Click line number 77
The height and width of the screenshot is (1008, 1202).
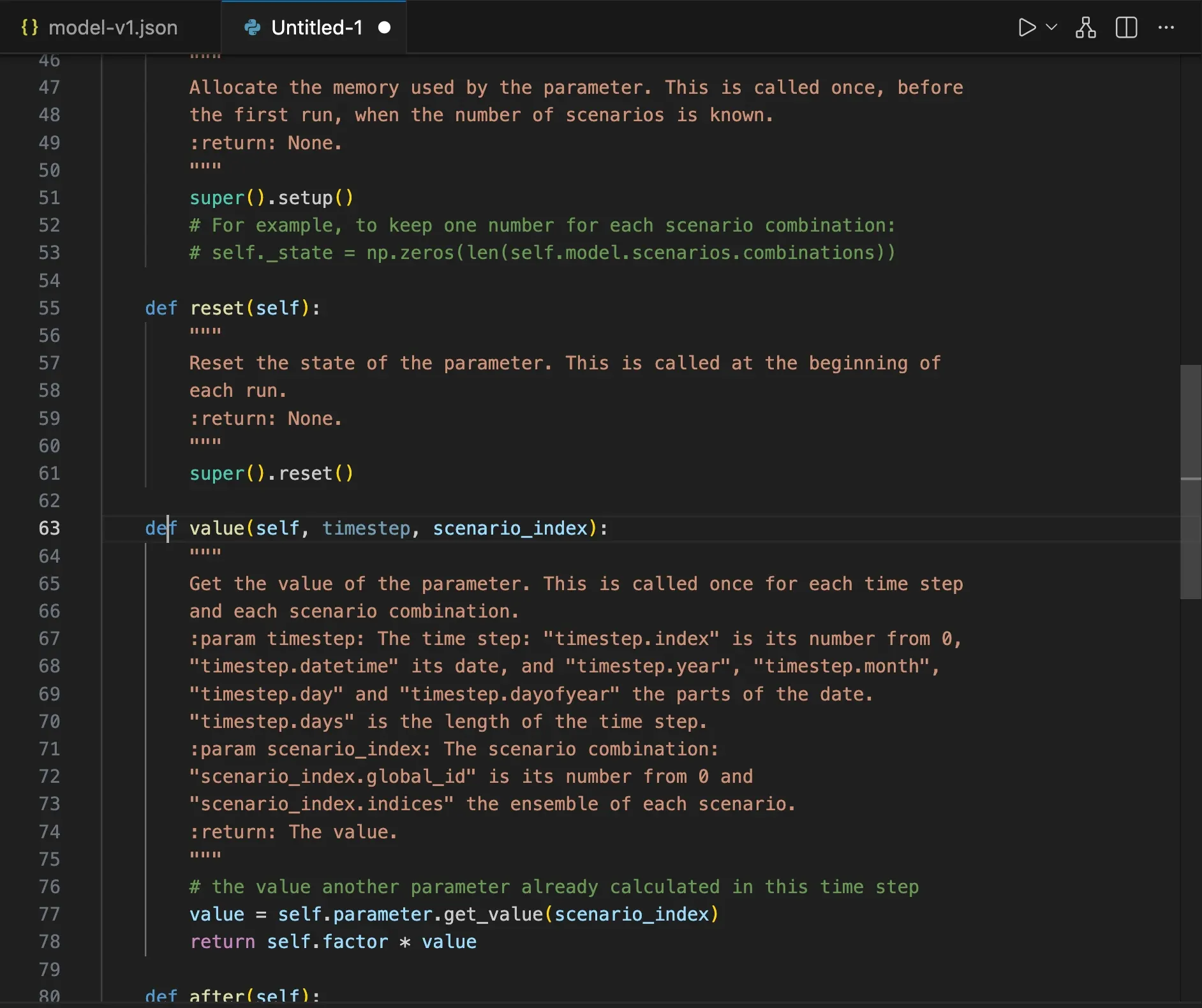click(49, 914)
